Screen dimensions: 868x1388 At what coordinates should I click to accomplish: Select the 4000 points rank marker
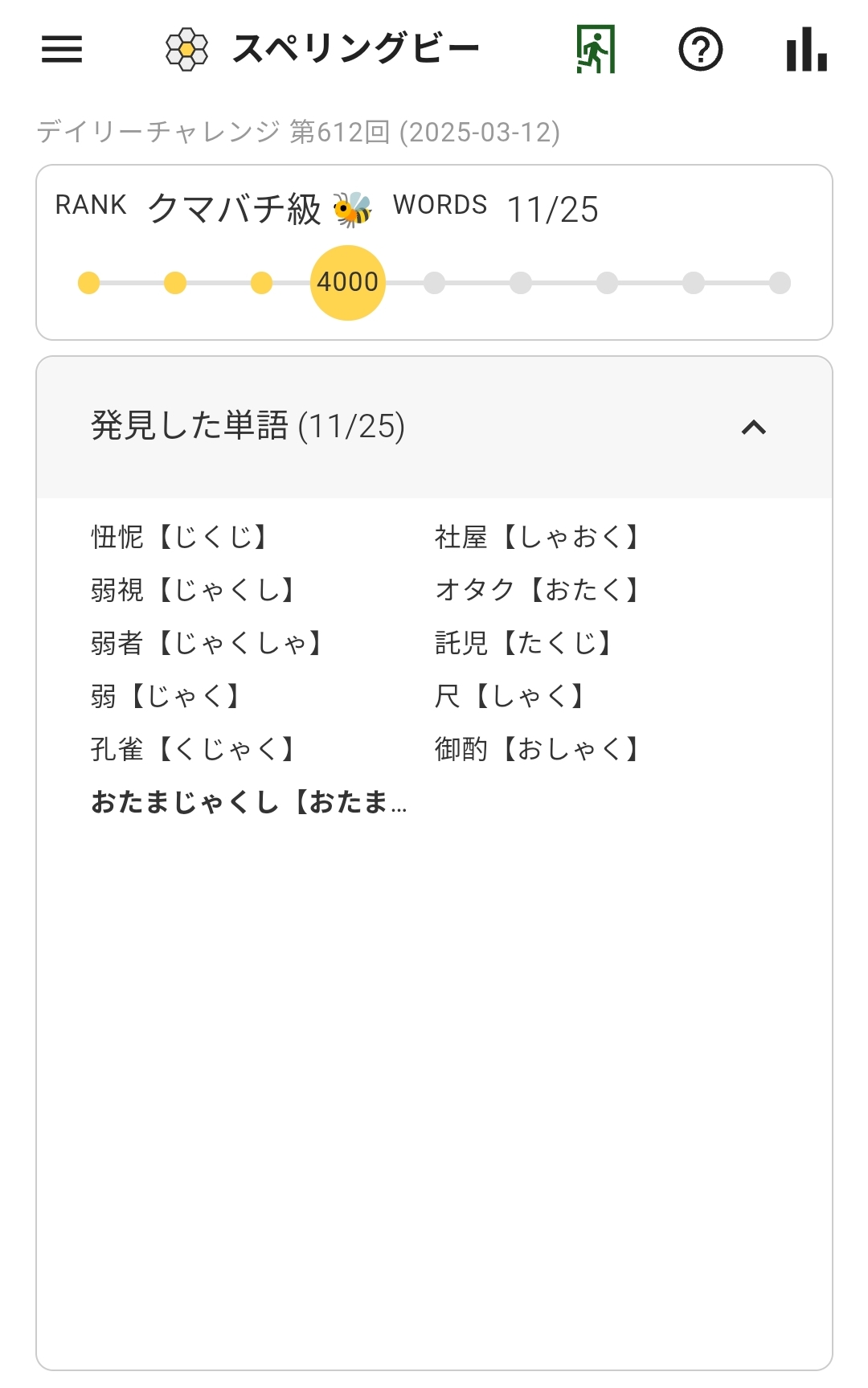click(348, 283)
